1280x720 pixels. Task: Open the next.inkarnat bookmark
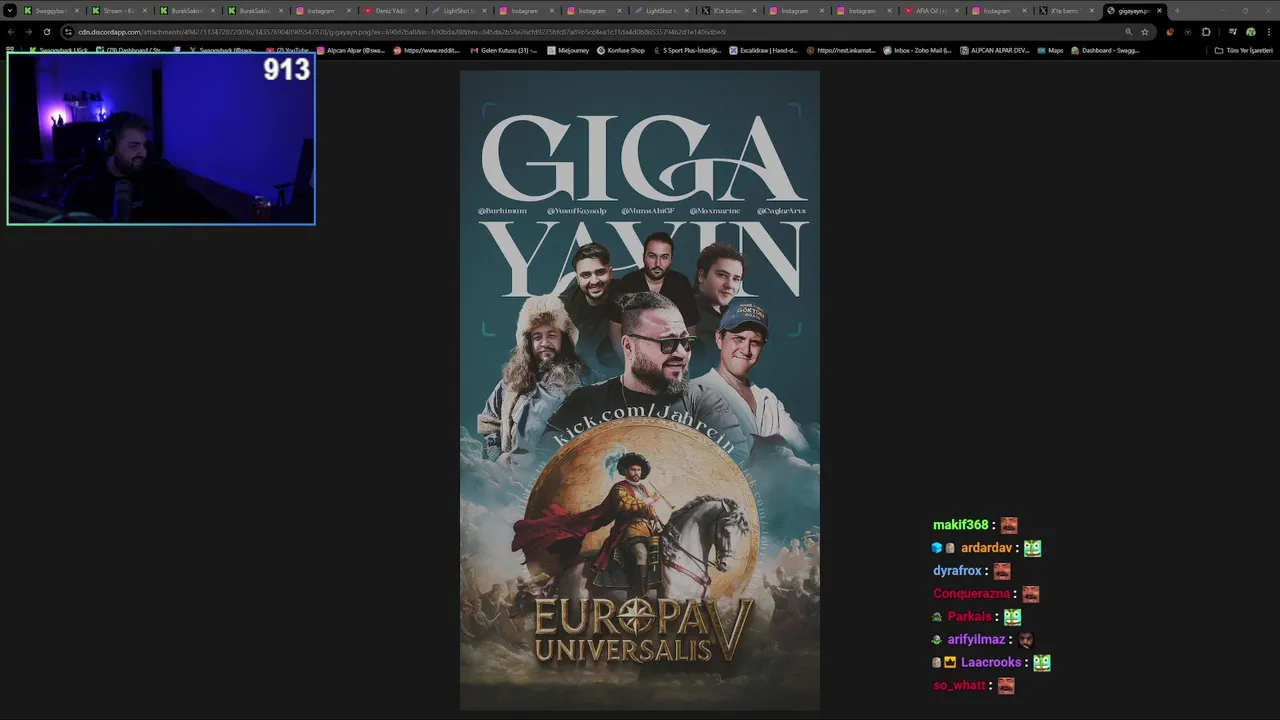[841, 50]
